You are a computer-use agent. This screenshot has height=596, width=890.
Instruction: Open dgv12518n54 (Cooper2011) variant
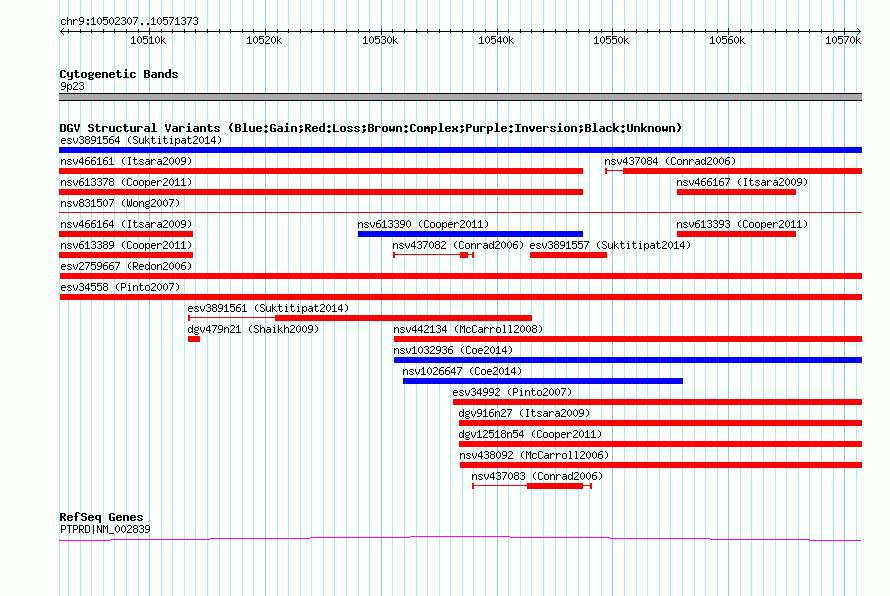[x=530, y=434]
